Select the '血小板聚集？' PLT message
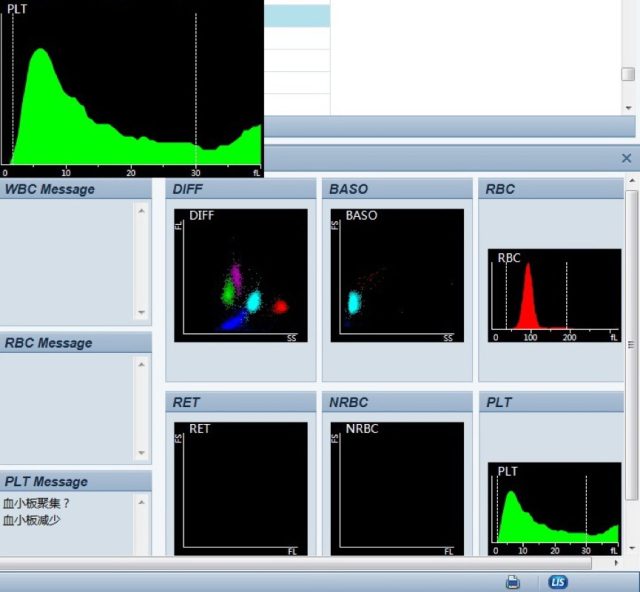This screenshot has width=640, height=592. [x=36, y=503]
